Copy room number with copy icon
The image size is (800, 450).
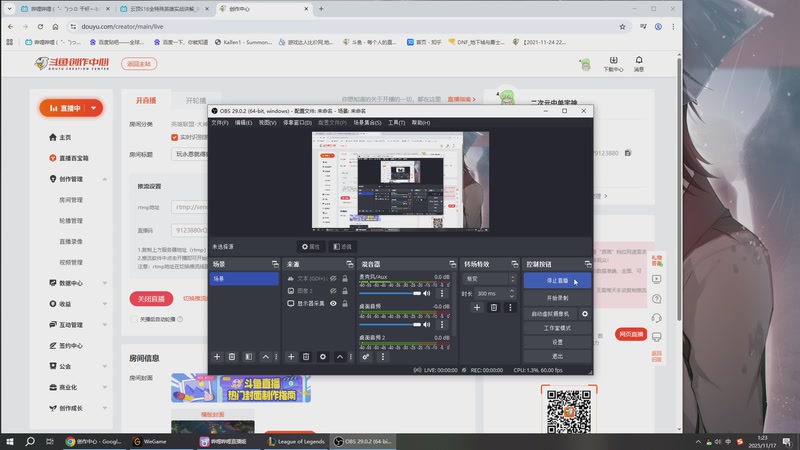[628, 153]
